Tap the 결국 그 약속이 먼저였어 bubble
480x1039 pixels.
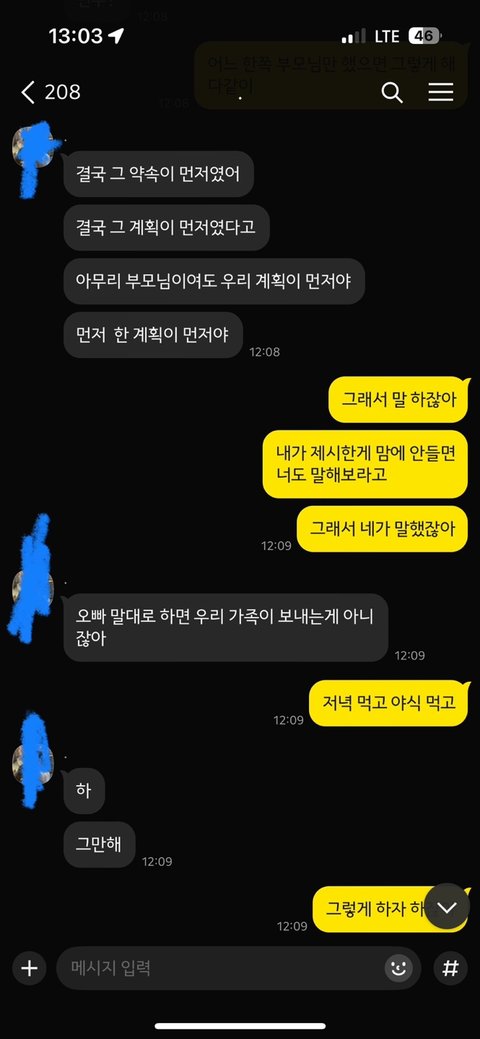click(x=158, y=174)
